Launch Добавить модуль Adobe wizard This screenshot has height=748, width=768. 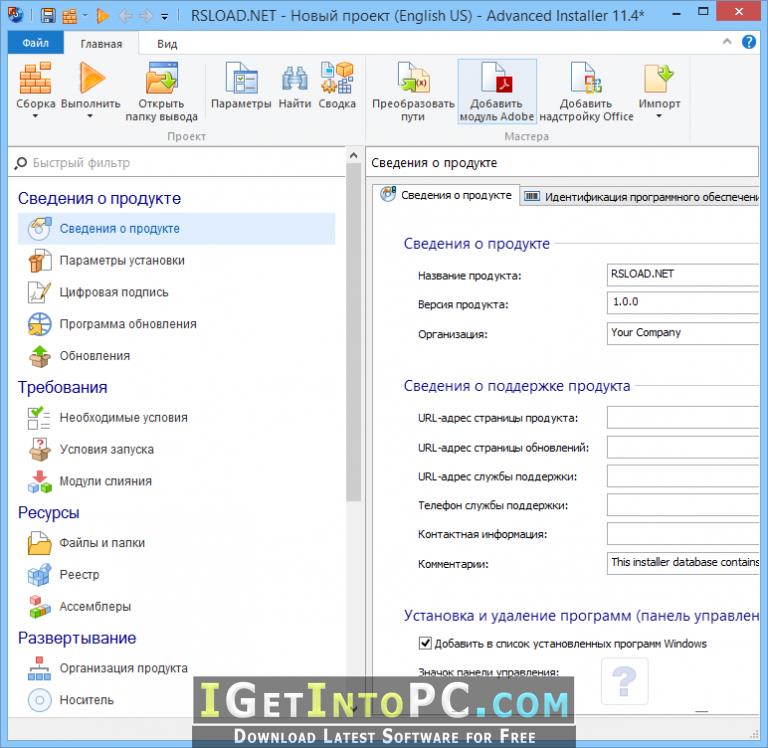click(x=497, y=91)
